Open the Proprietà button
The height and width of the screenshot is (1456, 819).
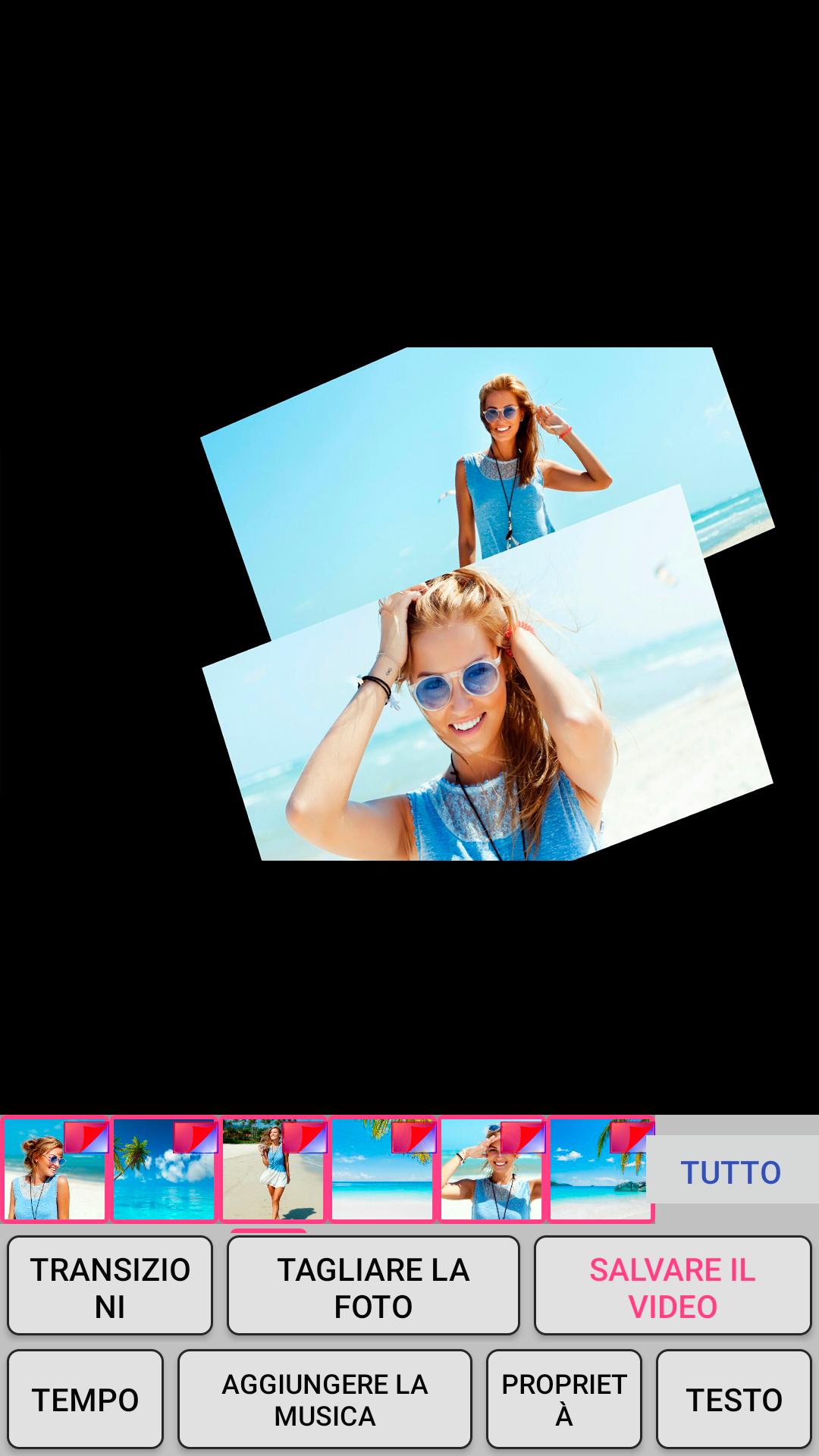coord(564,1399)
